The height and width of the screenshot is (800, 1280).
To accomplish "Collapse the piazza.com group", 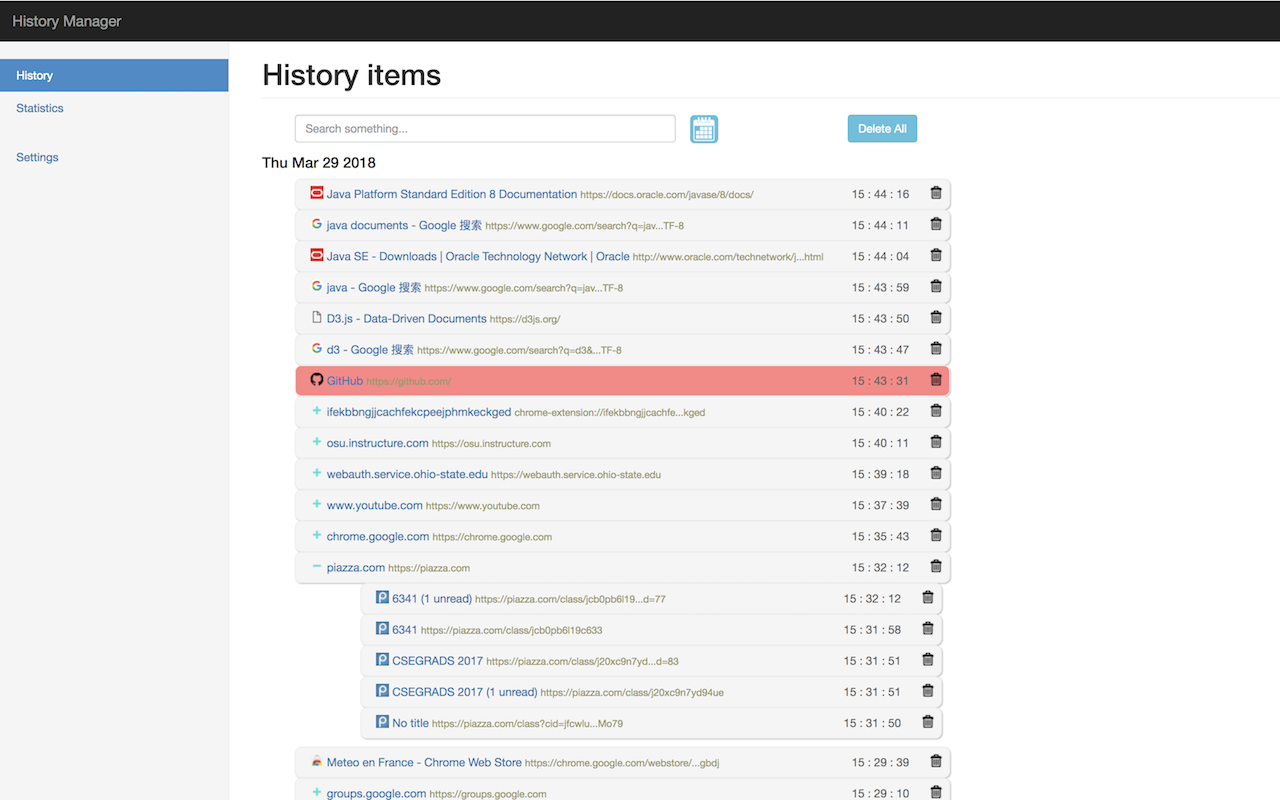I will tap(317, 566).
